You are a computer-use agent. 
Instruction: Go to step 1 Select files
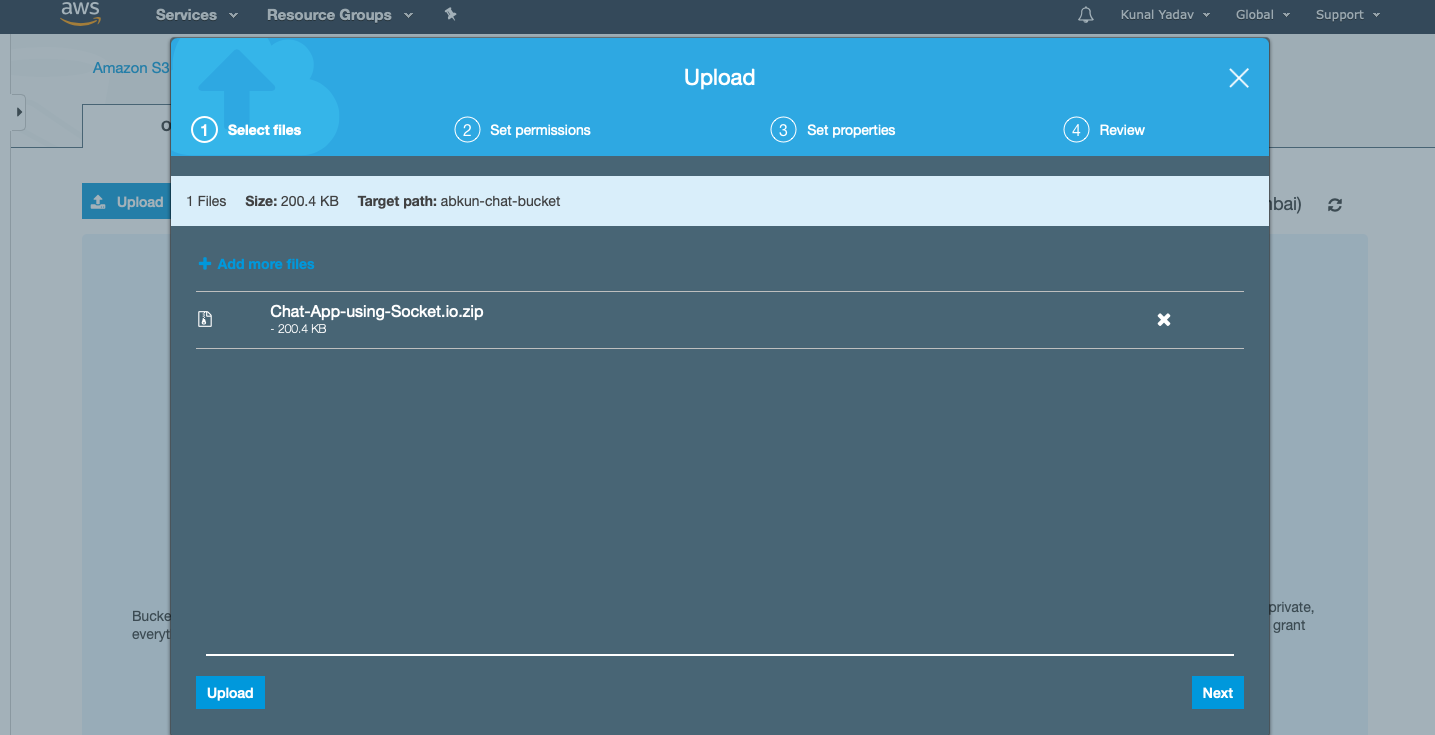(x=247, y=130)
